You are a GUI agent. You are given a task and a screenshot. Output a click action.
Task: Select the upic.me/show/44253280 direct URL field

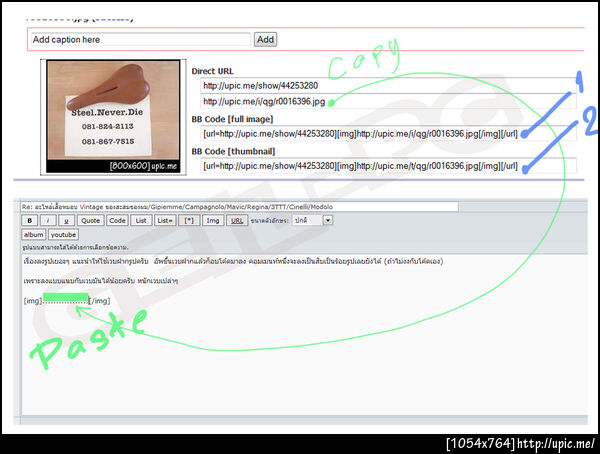(x=388, y=85)
